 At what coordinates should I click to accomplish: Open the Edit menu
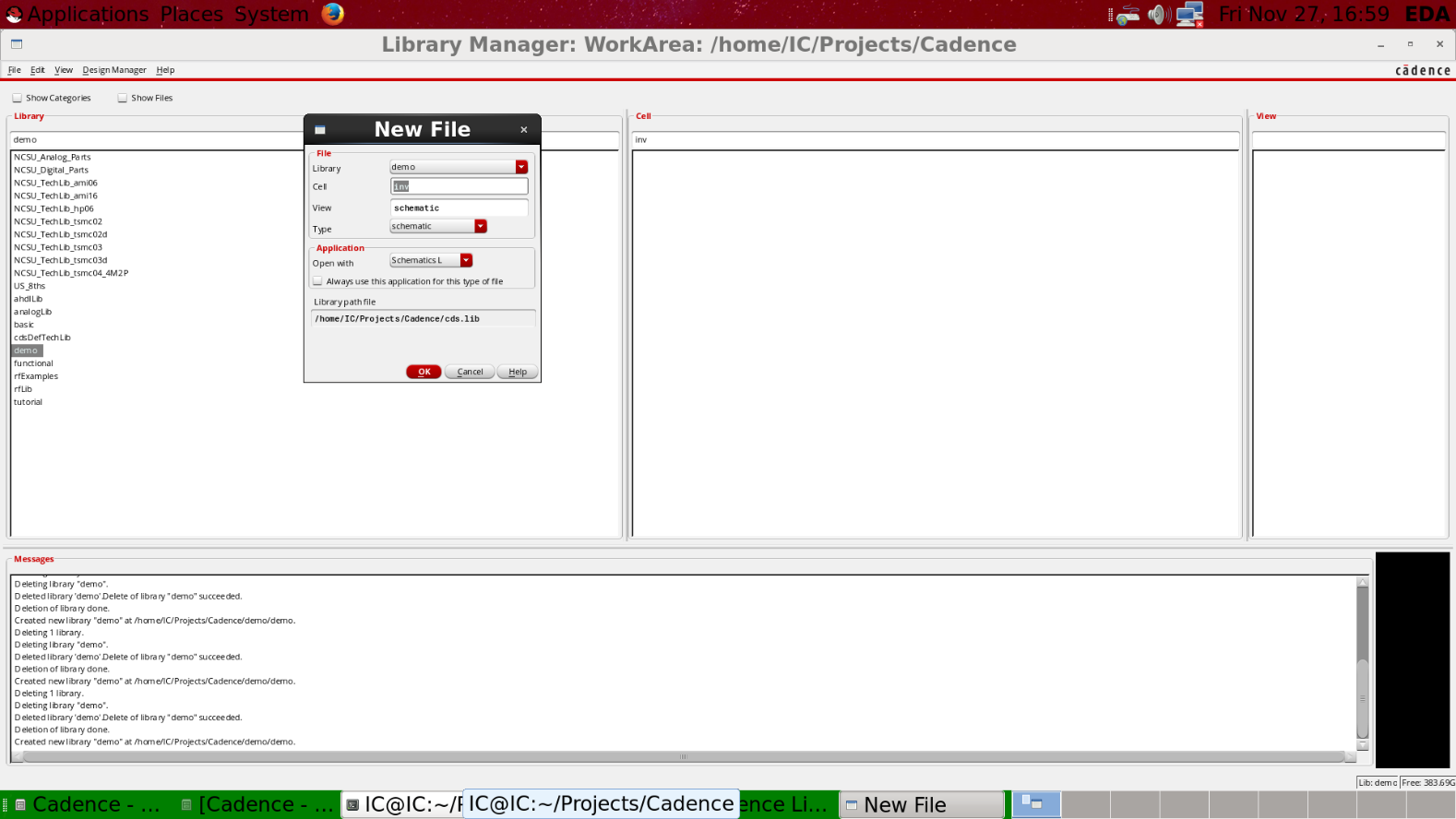[x=37, y=70]
